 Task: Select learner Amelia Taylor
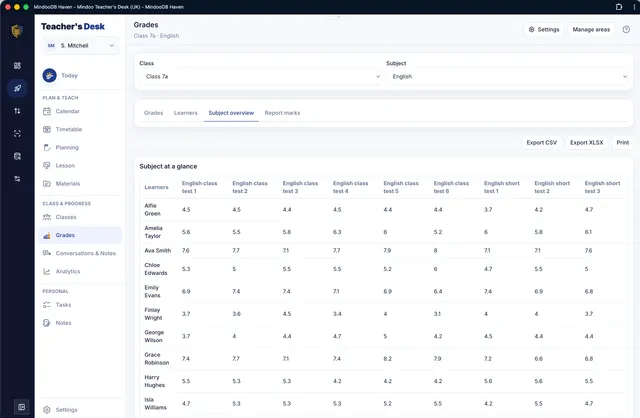click(x=153, y=232)
